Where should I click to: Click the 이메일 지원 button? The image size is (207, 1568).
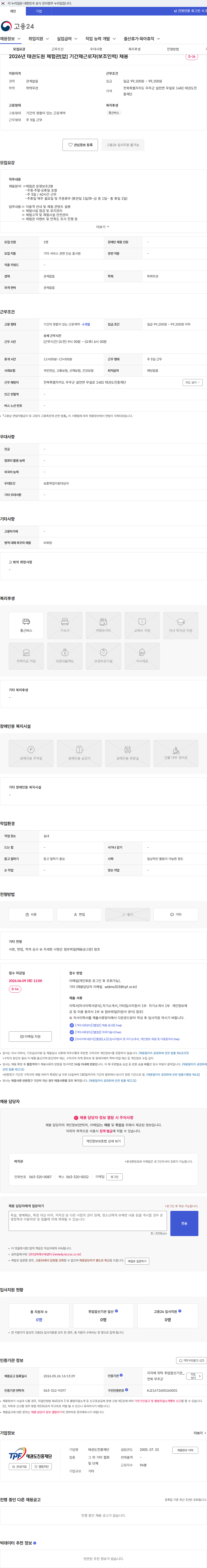[30, 1036]
